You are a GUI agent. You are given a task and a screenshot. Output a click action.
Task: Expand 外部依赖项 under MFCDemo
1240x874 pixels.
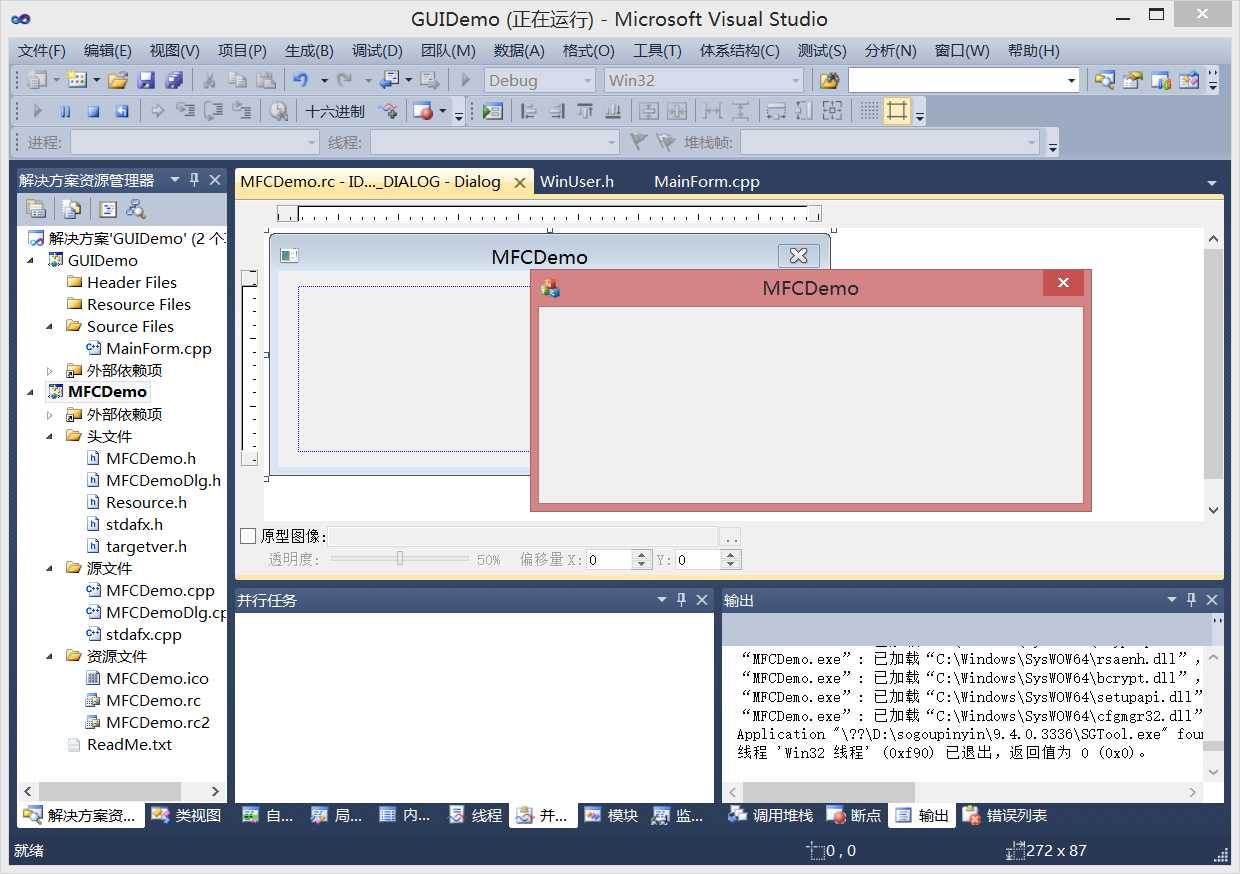coord(50,414)
